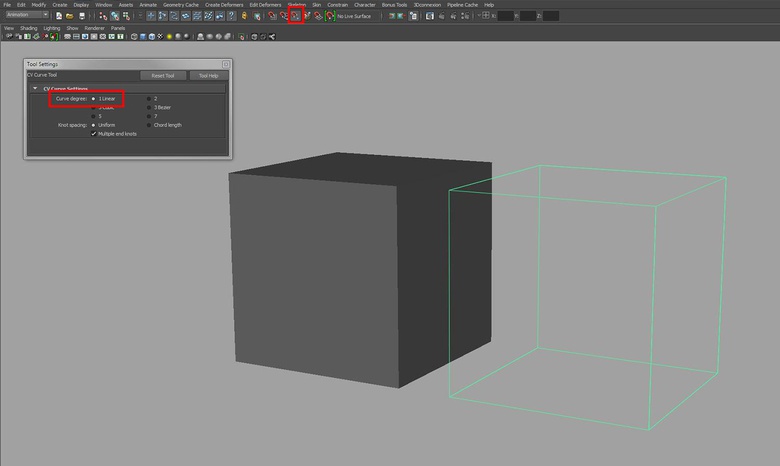Click the snap to points icon highlighted in red
The width and height of the screenshot is (780, 466).
coord(295,16)
